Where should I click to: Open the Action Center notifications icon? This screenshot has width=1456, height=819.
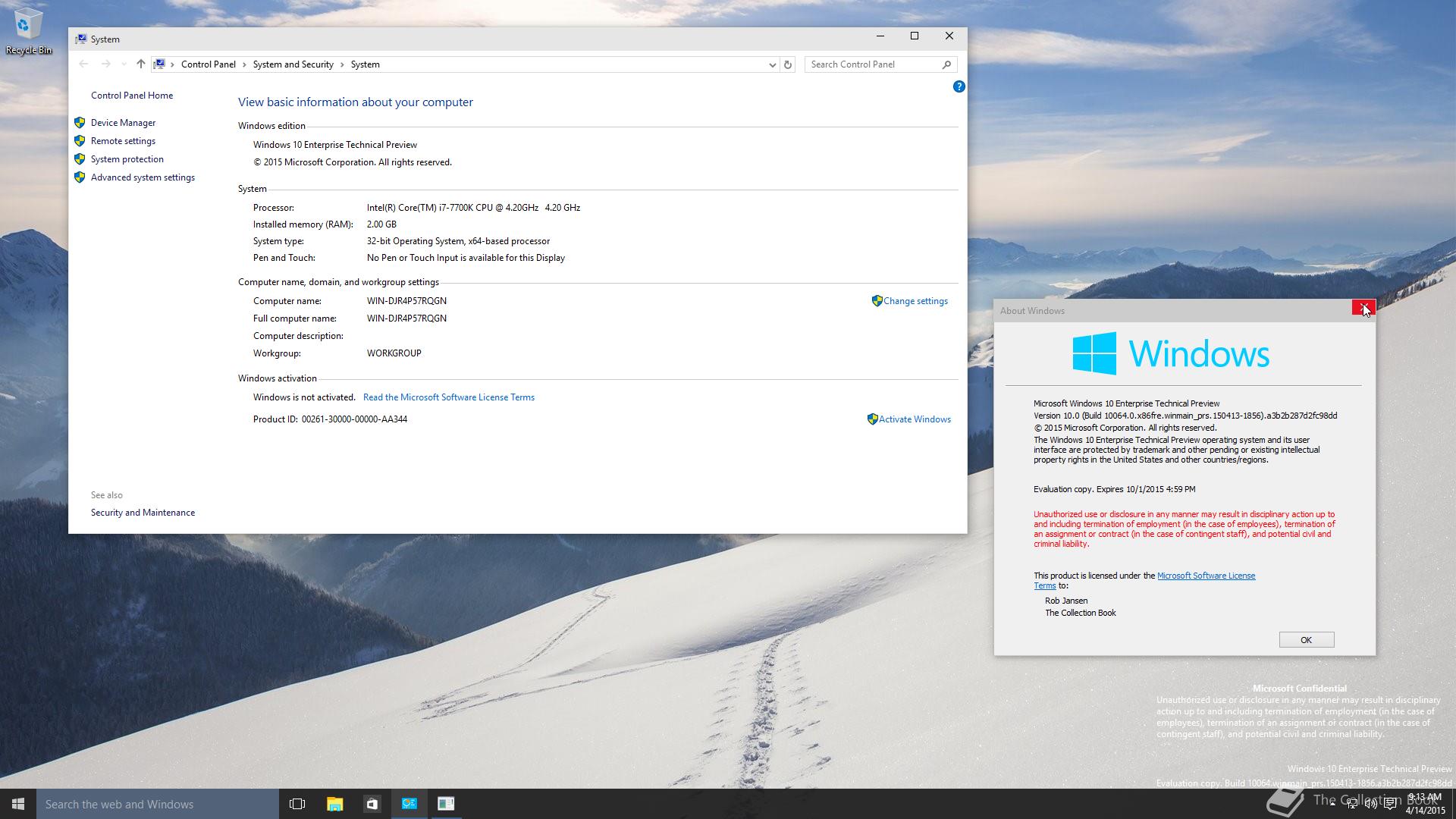click(x=1390, y=804)
